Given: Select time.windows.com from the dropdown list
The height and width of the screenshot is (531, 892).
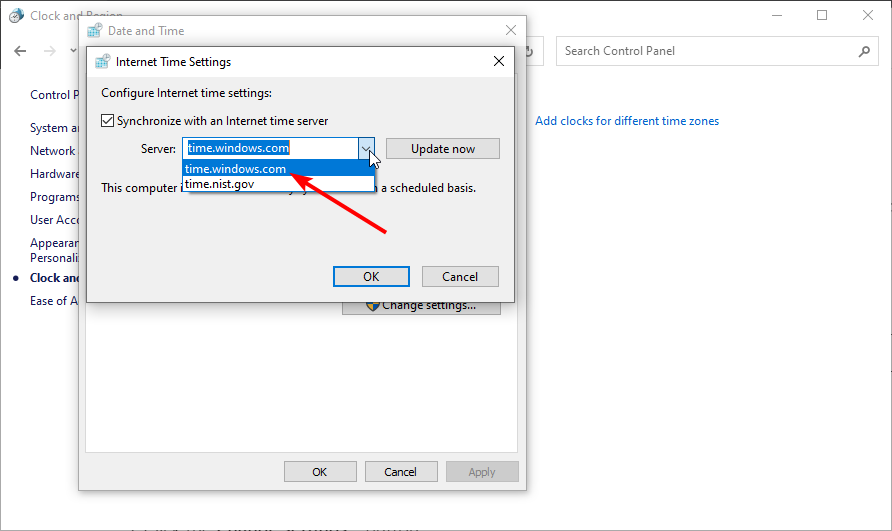Looking at the screenshot, I should coord(278,168).
